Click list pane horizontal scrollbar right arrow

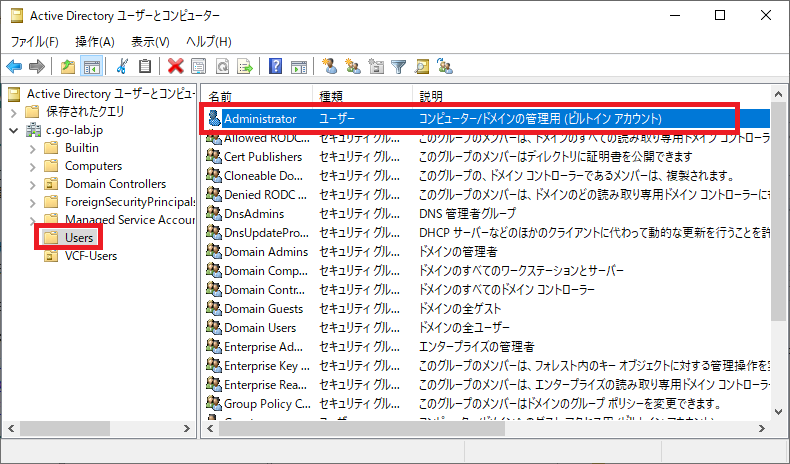coord(762,429)
